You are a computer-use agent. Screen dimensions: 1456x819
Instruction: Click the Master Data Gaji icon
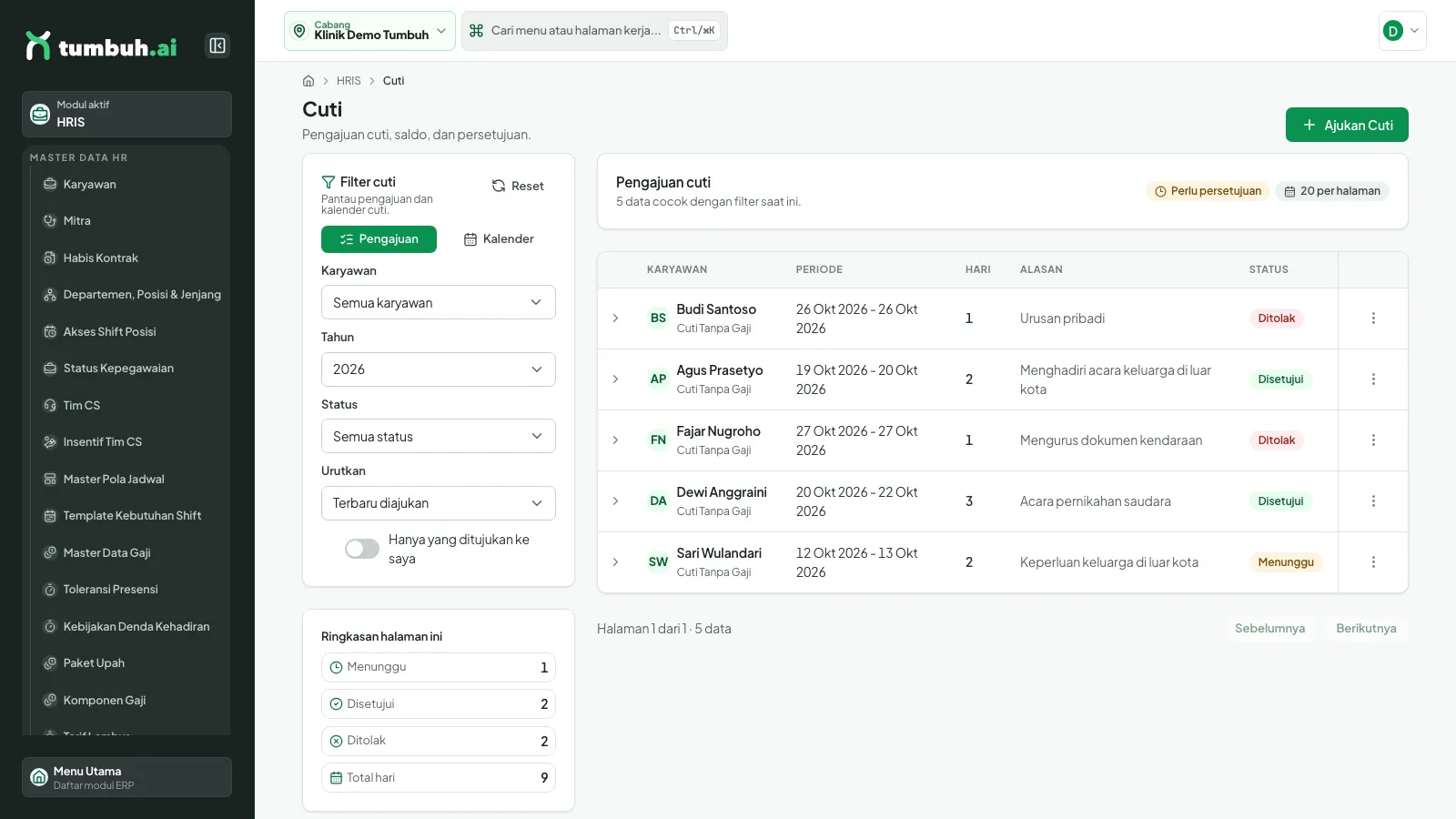point(50,552)
